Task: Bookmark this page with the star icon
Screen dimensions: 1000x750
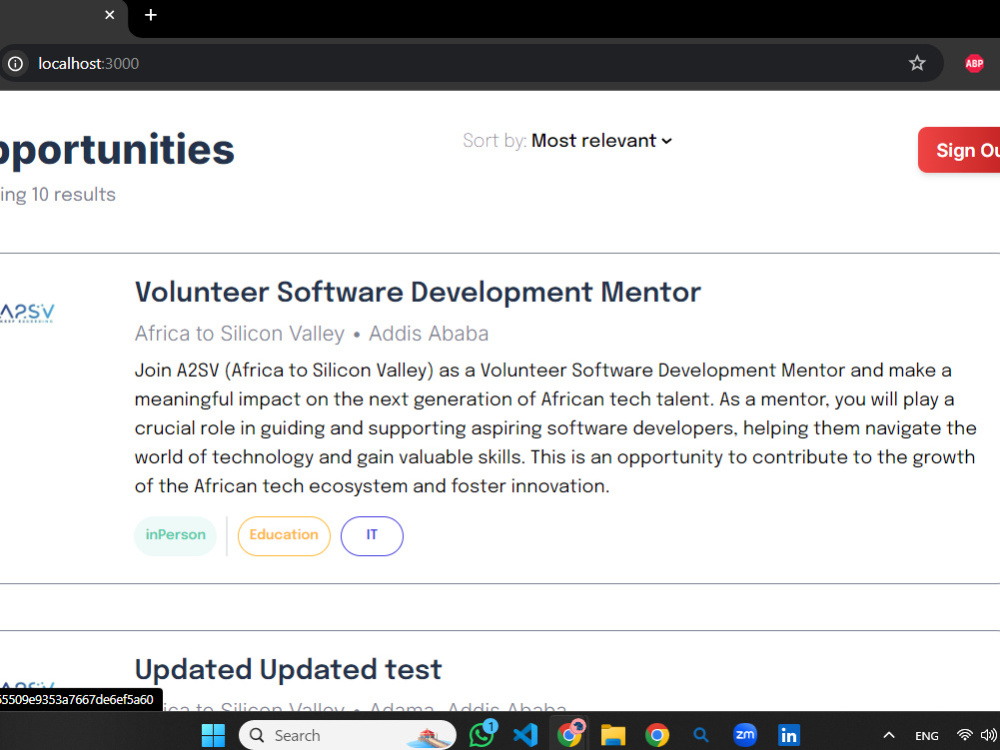Action: click(916, 63)
